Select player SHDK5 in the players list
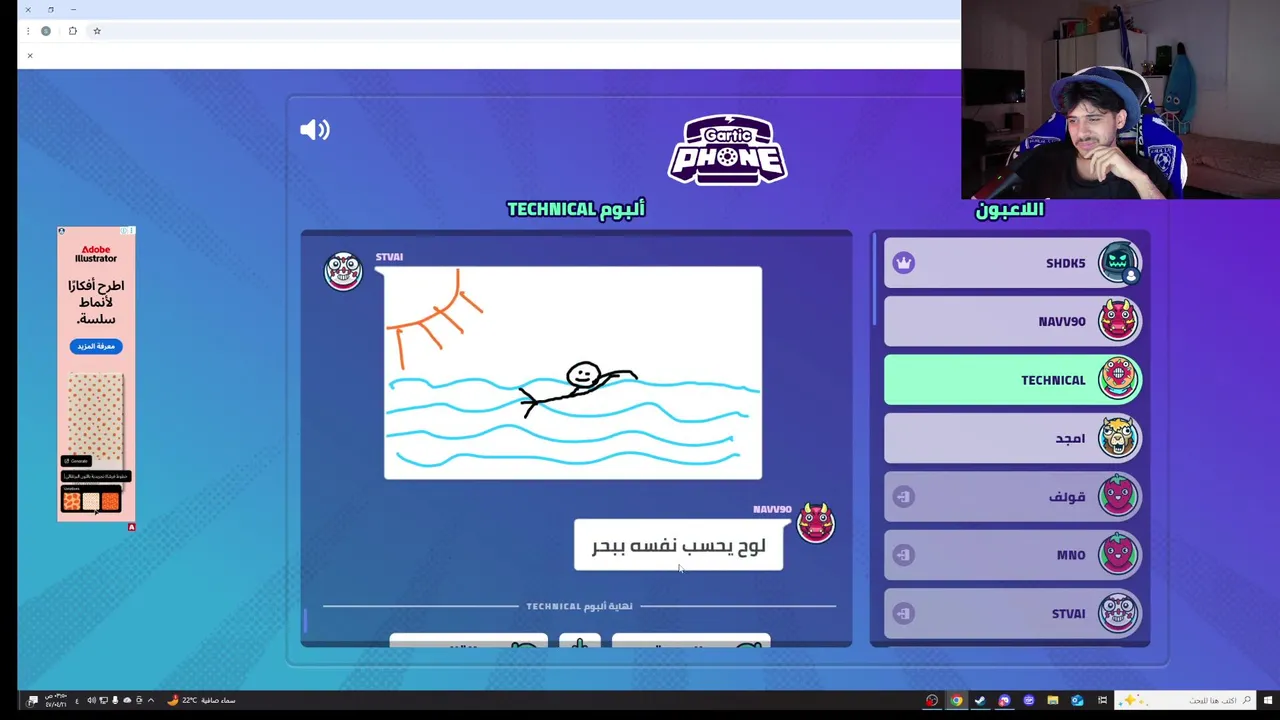1280x720 pixels. coord(1012,263)
